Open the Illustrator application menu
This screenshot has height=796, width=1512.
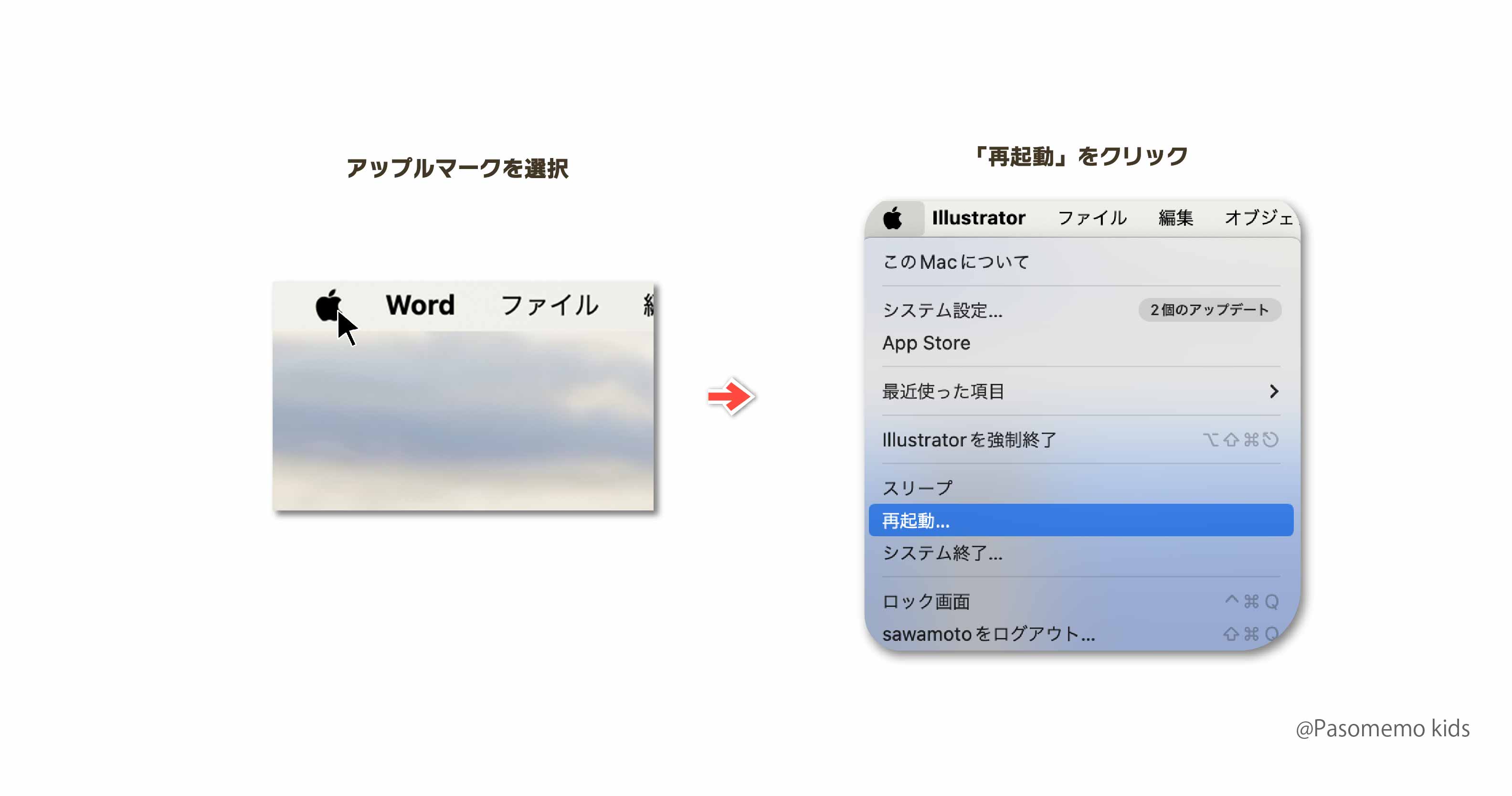pos(978,218)
